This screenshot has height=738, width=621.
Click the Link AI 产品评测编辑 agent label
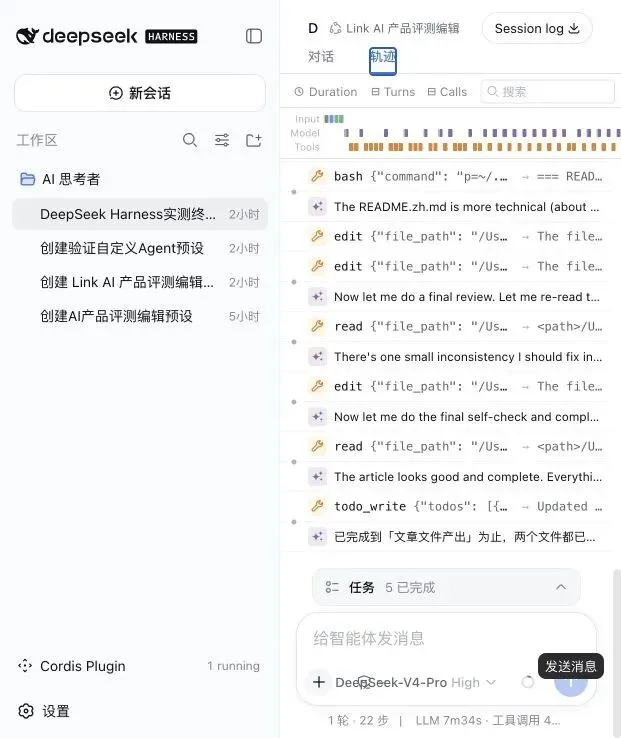coord(395,29)
